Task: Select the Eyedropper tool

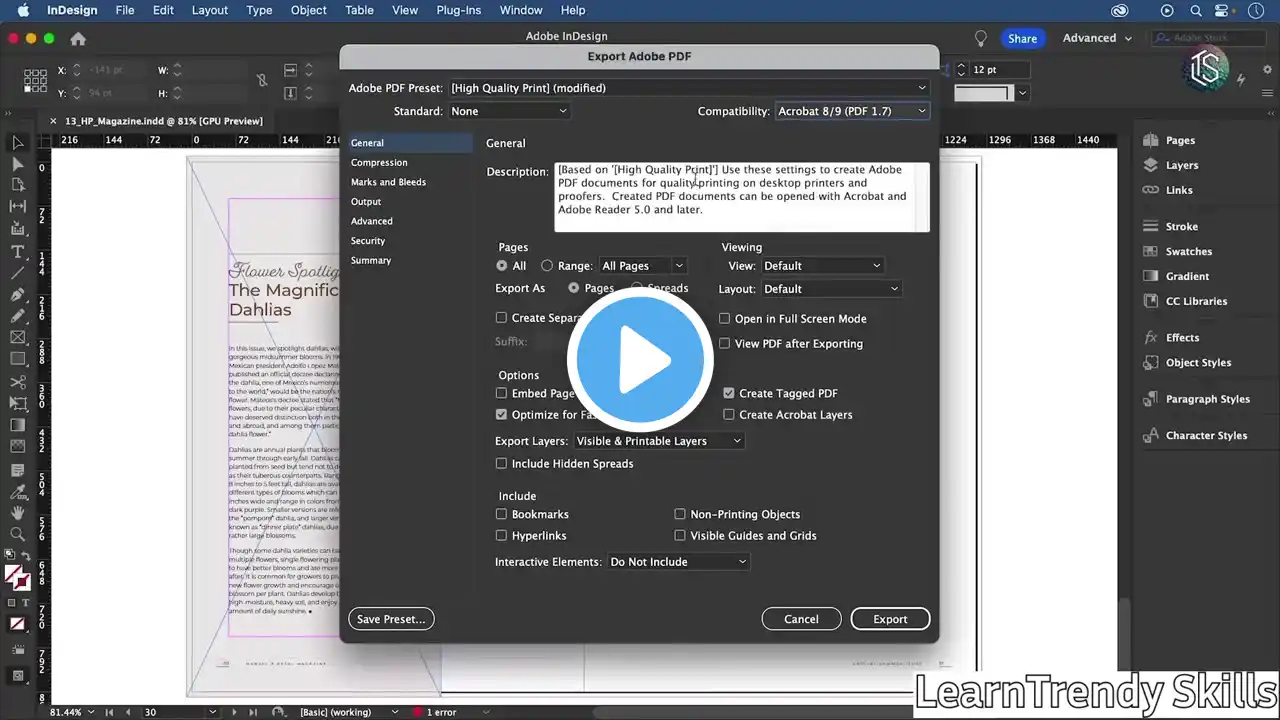Action: click(x=18, y=491)
